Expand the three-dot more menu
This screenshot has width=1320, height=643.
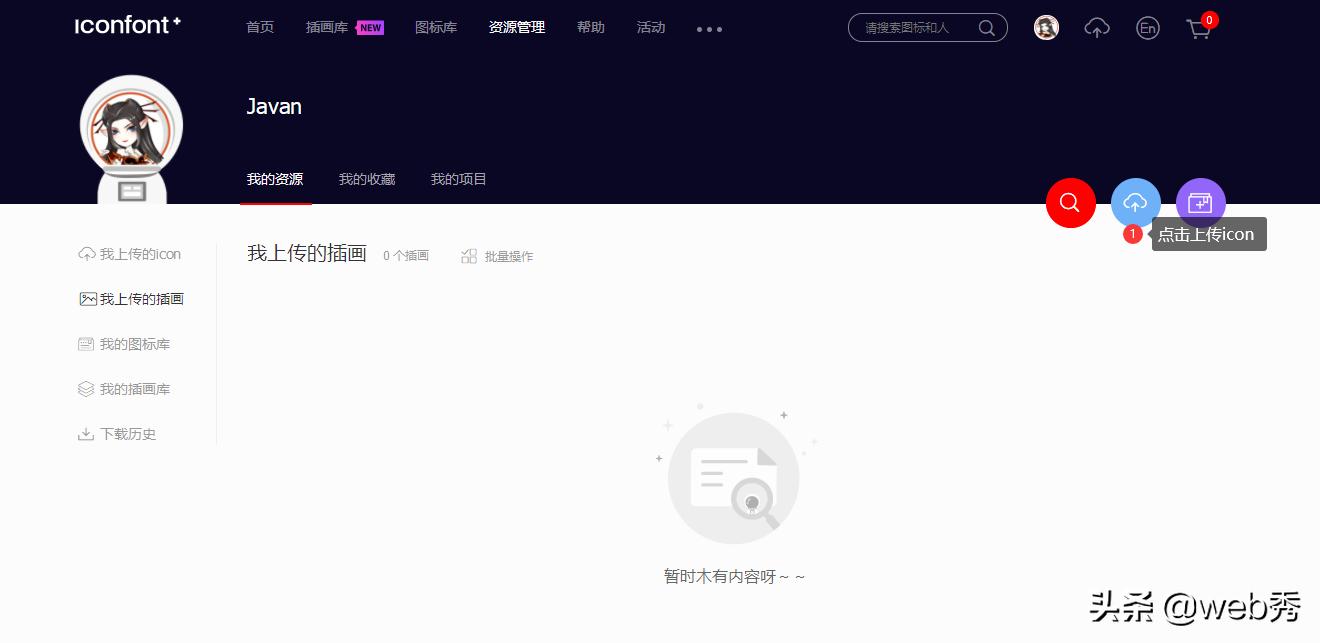point(709,29)
